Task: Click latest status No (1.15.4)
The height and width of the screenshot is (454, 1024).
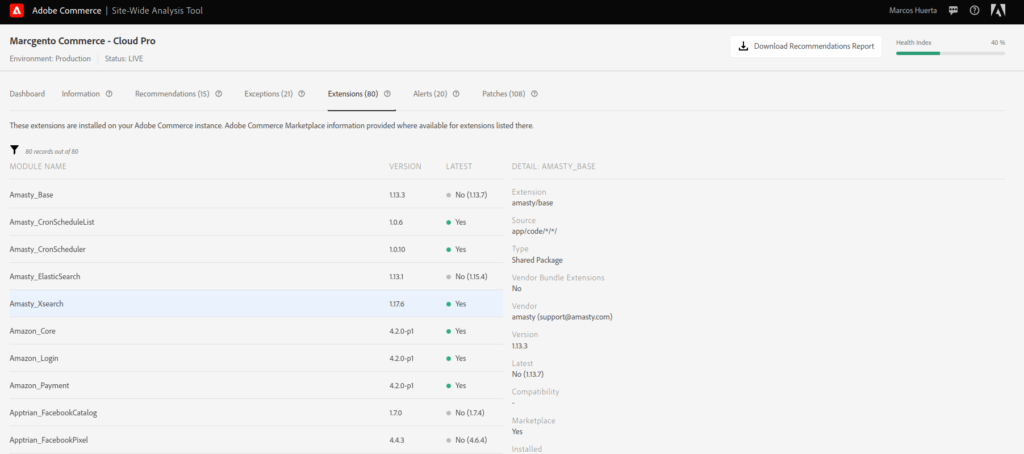Action: (x=470, y=276)
